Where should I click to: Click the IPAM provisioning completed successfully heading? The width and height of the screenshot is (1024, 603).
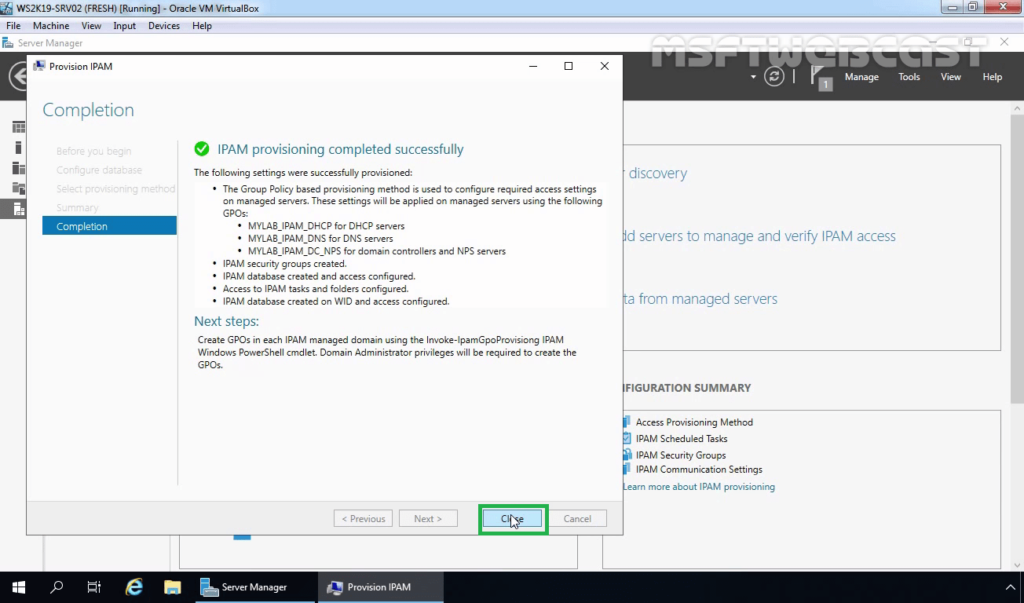(340, 149)
